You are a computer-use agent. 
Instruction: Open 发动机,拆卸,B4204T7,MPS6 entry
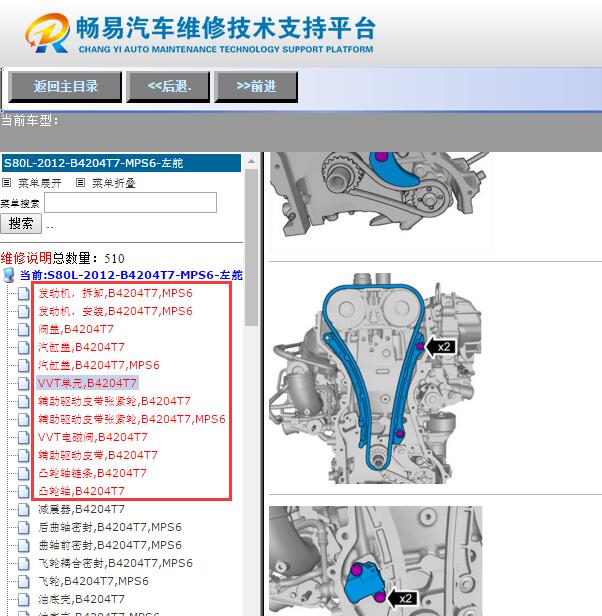[115, 293]
